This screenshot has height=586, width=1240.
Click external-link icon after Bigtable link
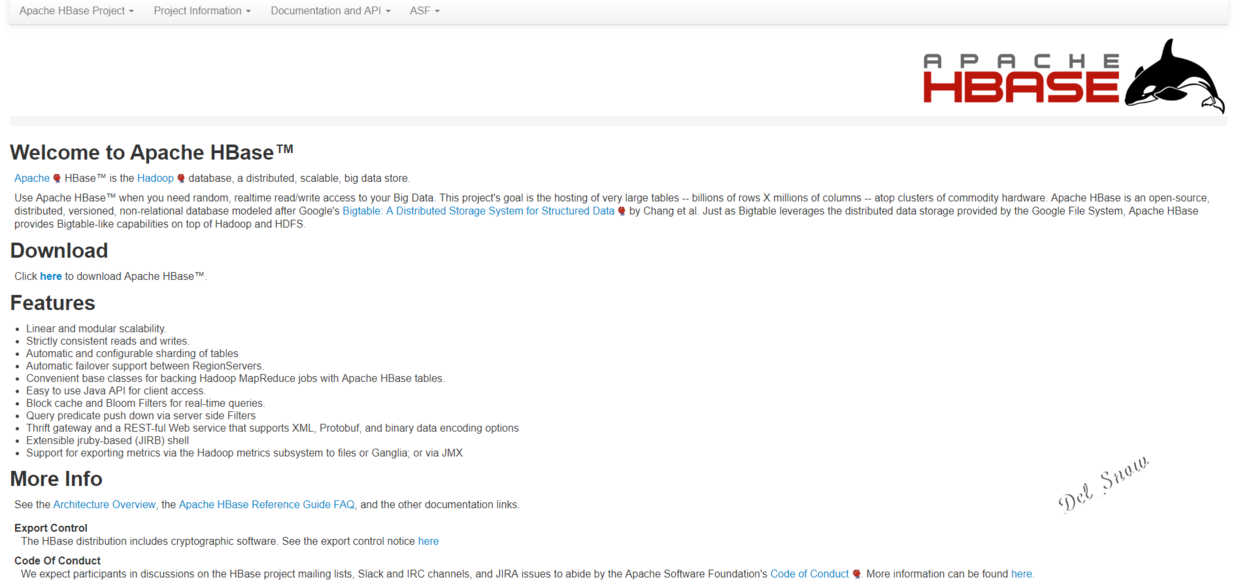tap(622, 212)
